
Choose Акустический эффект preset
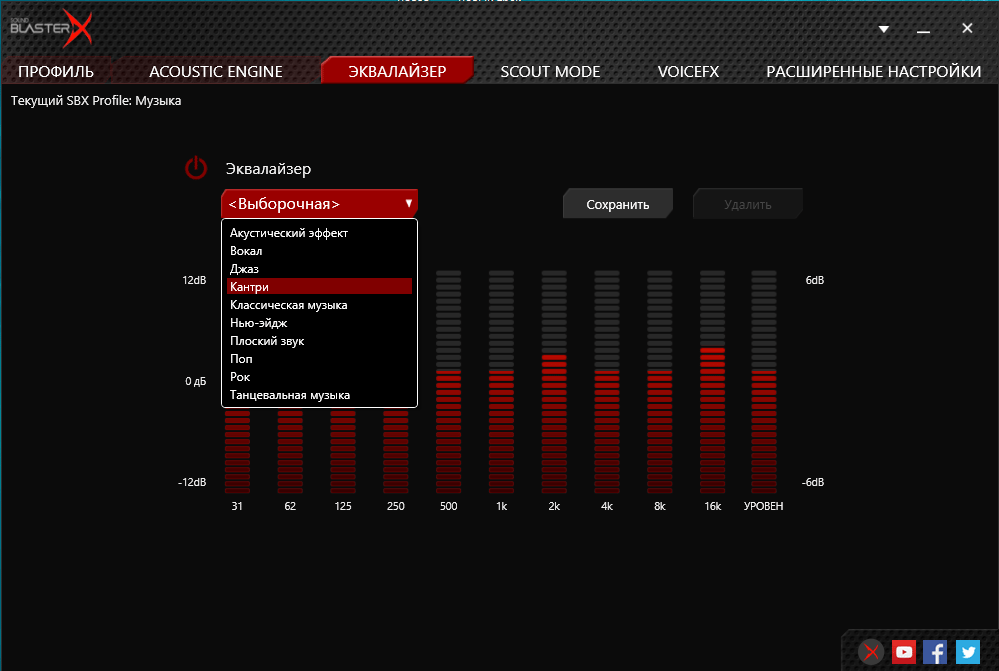pyautogui.click(x=319, y=233)
